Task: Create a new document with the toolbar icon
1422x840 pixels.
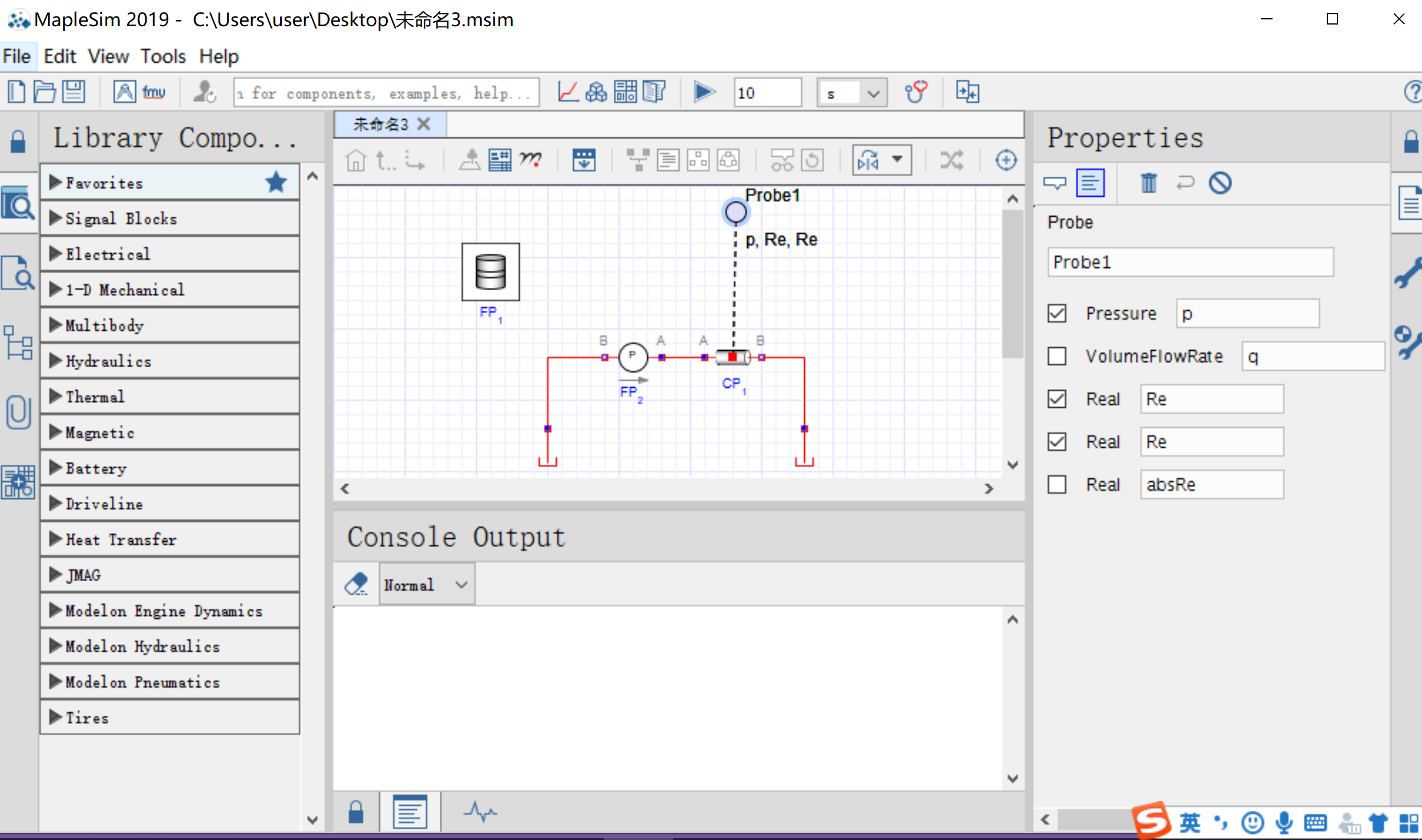Action: [17, 91]
